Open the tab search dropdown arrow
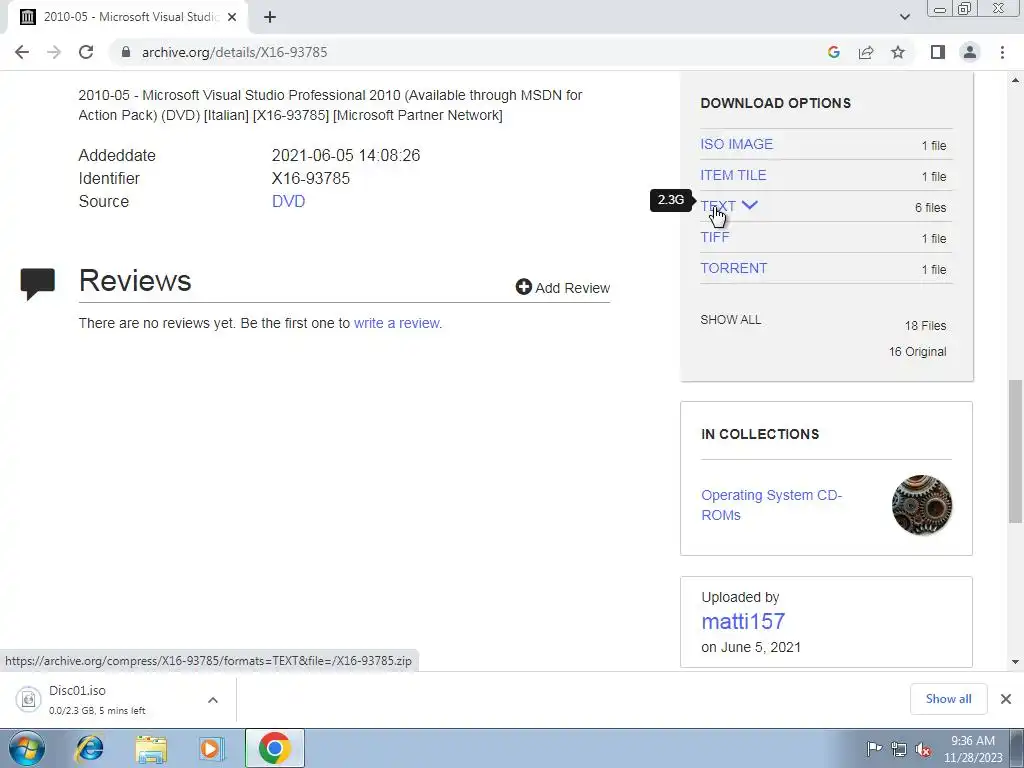This screenshot has width=1024, height=768. (x=904, y=17)
